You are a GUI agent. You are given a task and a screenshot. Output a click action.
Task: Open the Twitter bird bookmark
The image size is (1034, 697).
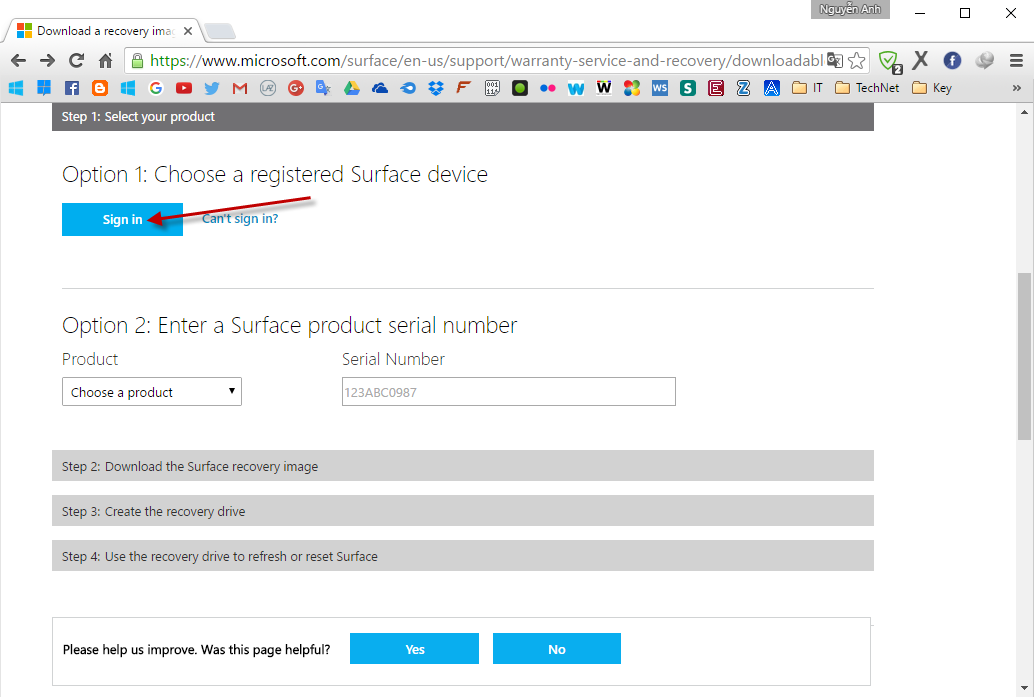click(x=212, y=88)
